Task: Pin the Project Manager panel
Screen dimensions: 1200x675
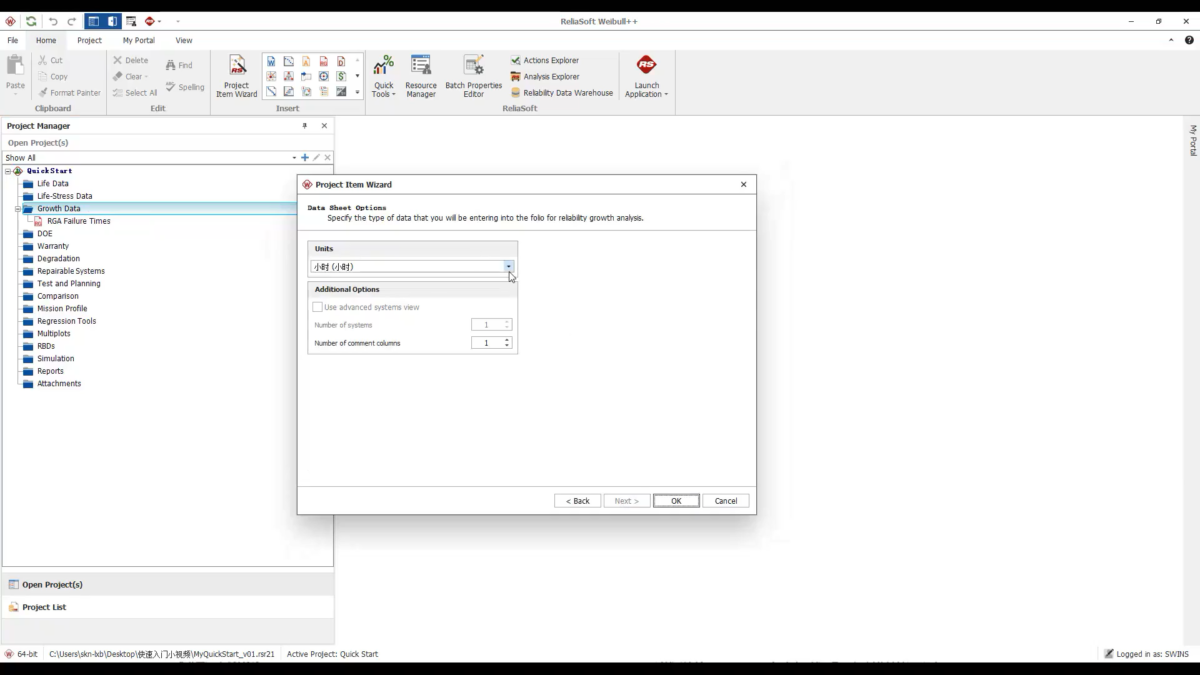Action: coord(305,126)
